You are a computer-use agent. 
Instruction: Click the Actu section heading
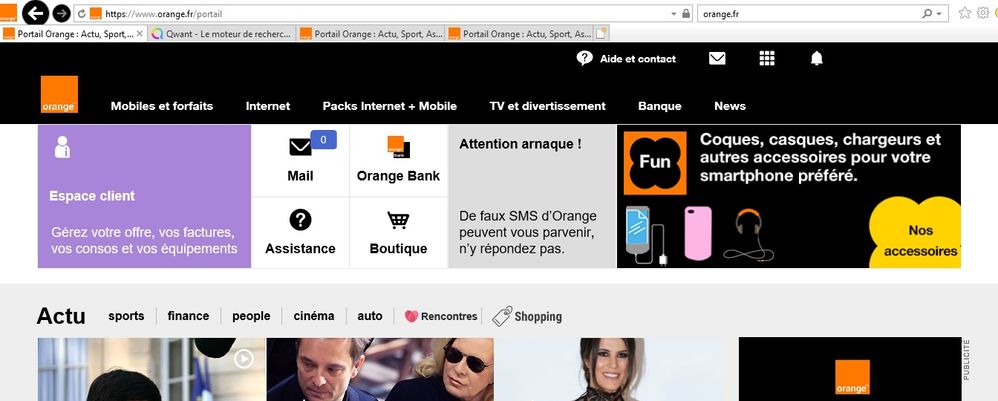pos(61,316)
